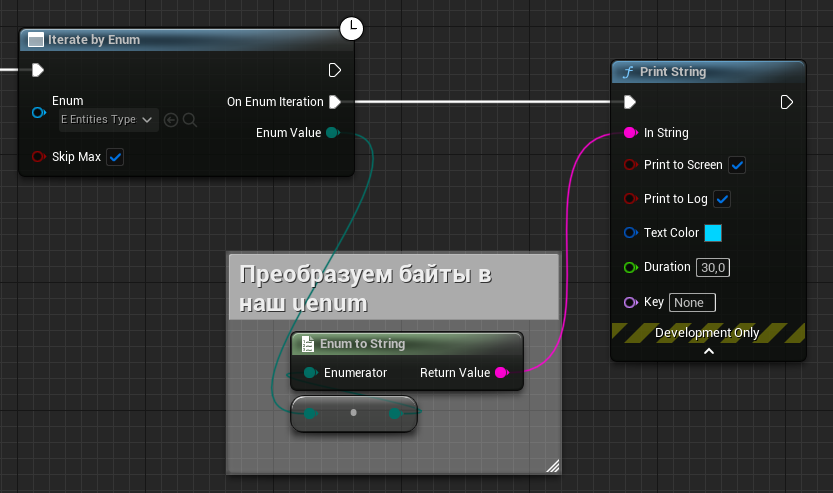Click the Key name input field

(x=692, y=302)
